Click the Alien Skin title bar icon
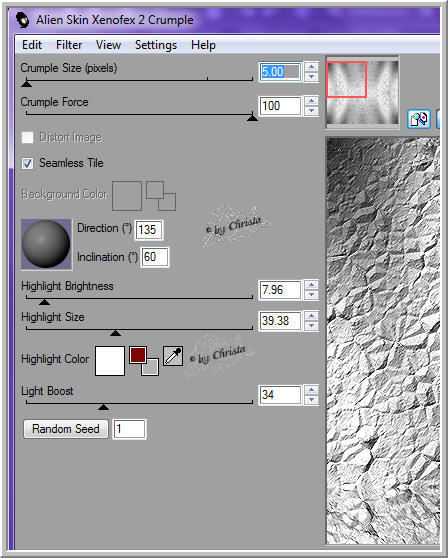Screen dimensions: 448x558 click(23, 20)
